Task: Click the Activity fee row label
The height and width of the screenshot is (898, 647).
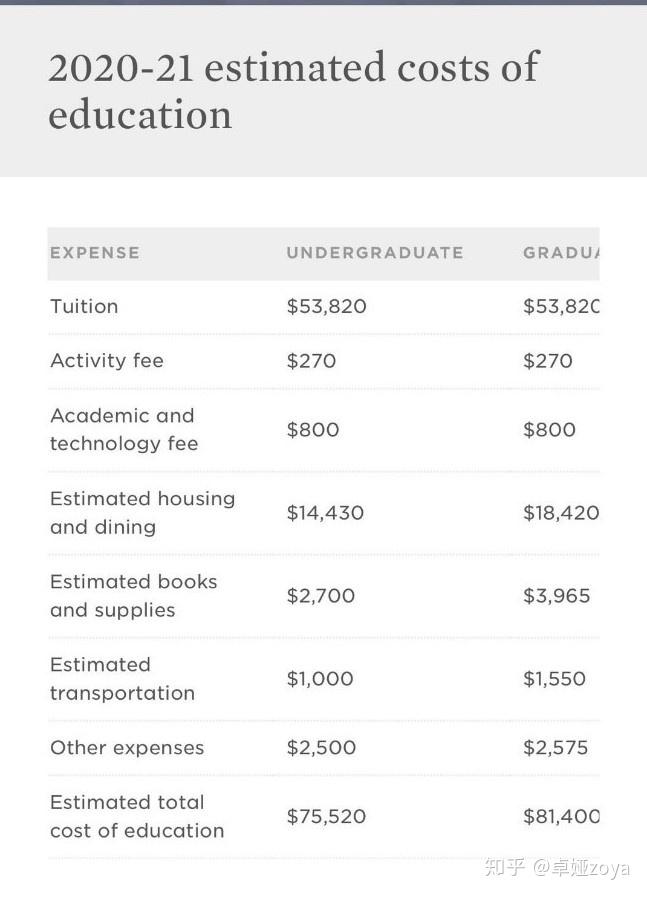Action: pyautogui.click(x=107, y=361)
